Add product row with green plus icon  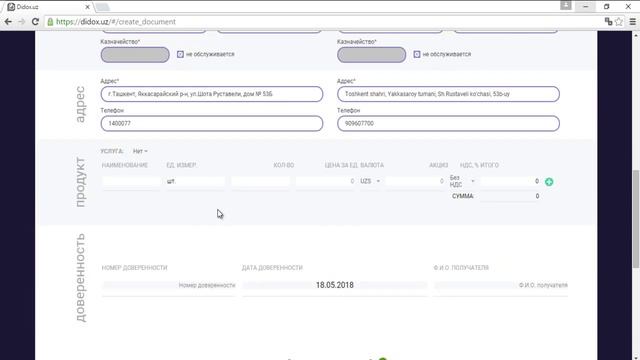point(549,182)
